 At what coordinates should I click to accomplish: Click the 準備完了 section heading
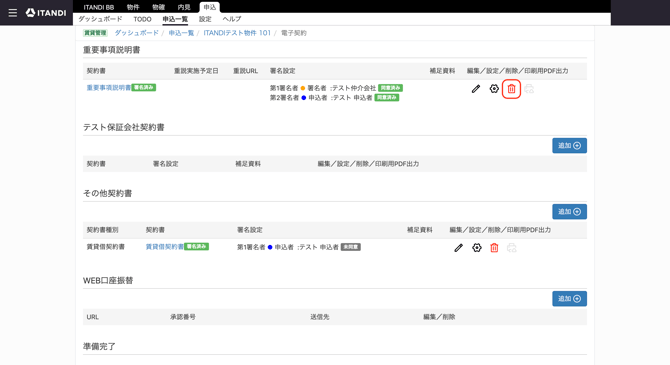[x=99, y=347]
